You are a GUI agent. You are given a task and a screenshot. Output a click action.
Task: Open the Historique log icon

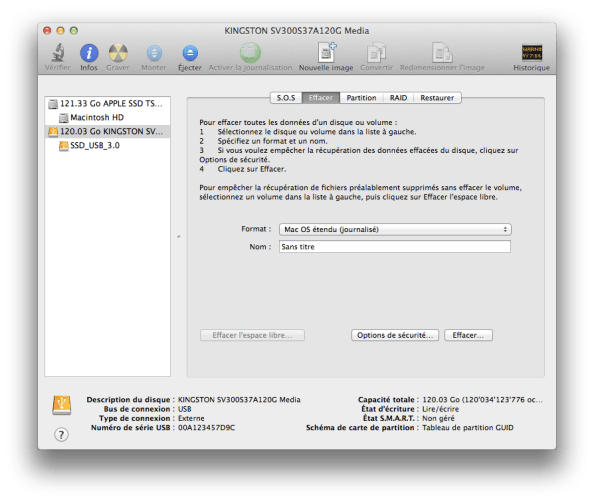click(531, 53)
